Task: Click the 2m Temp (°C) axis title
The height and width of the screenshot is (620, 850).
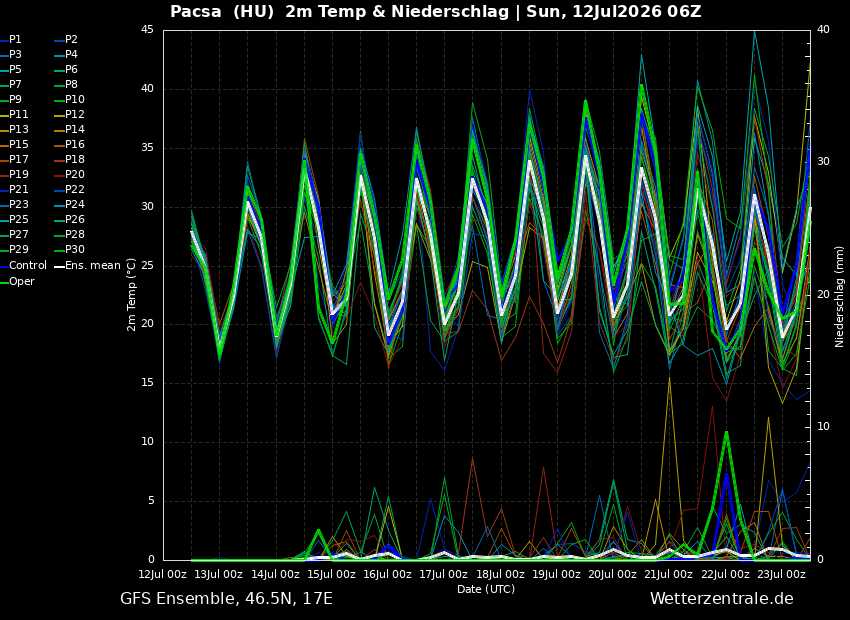Action: [x=132, y=295]
